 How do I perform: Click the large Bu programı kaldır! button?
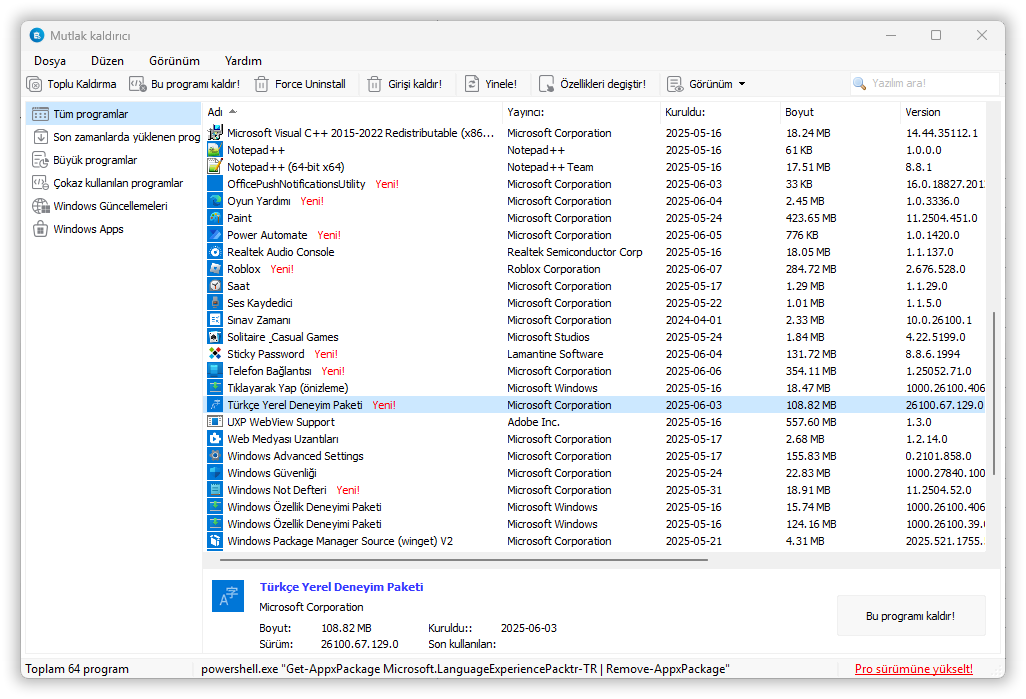point(911,616)
